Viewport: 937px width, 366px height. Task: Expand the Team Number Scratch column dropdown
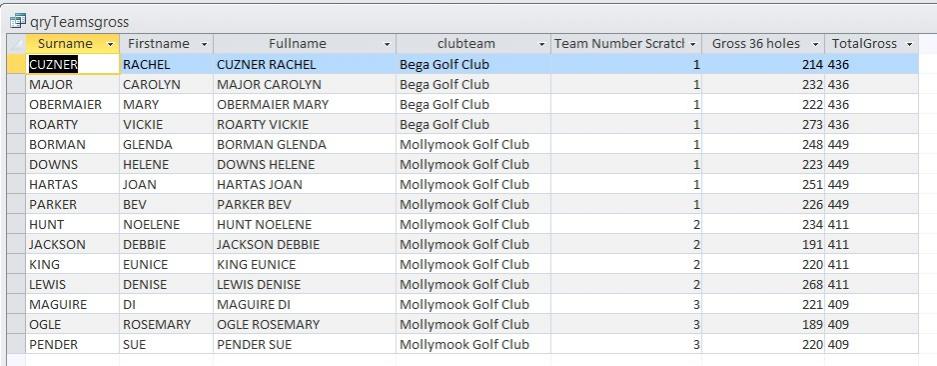[x=693, y=44]
